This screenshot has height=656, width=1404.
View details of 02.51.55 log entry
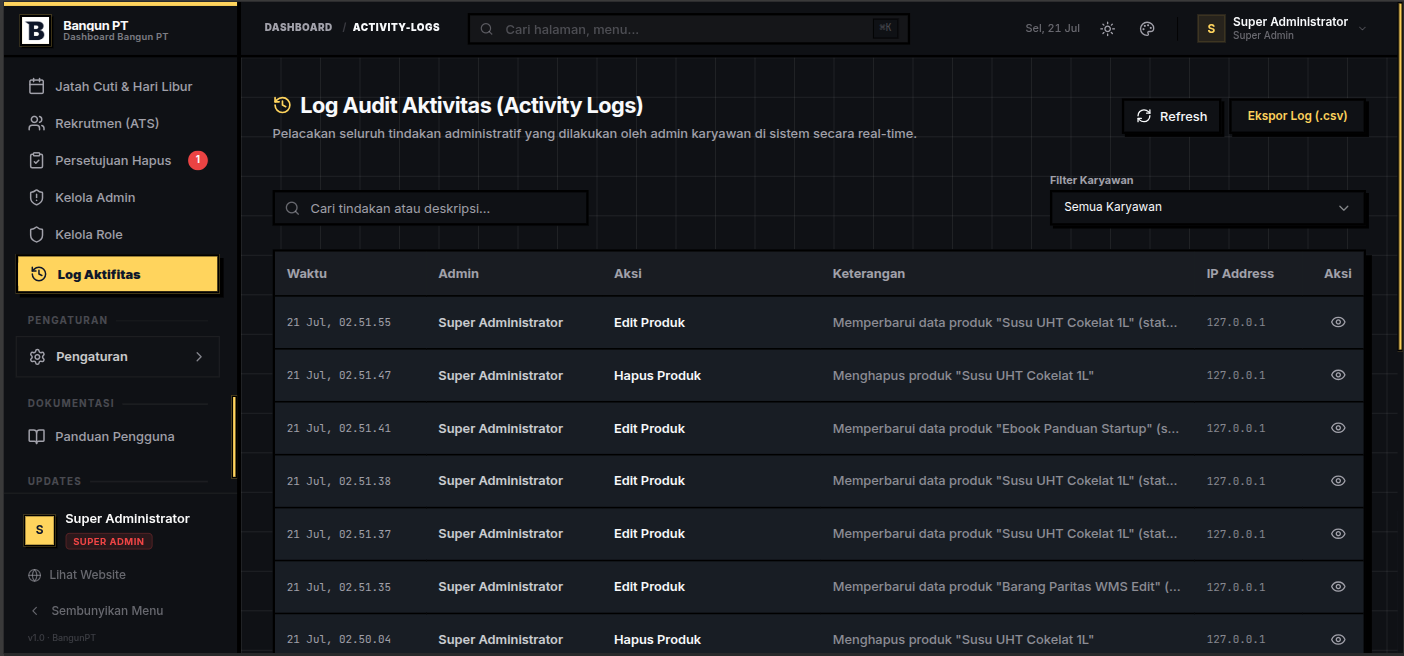1338,322
